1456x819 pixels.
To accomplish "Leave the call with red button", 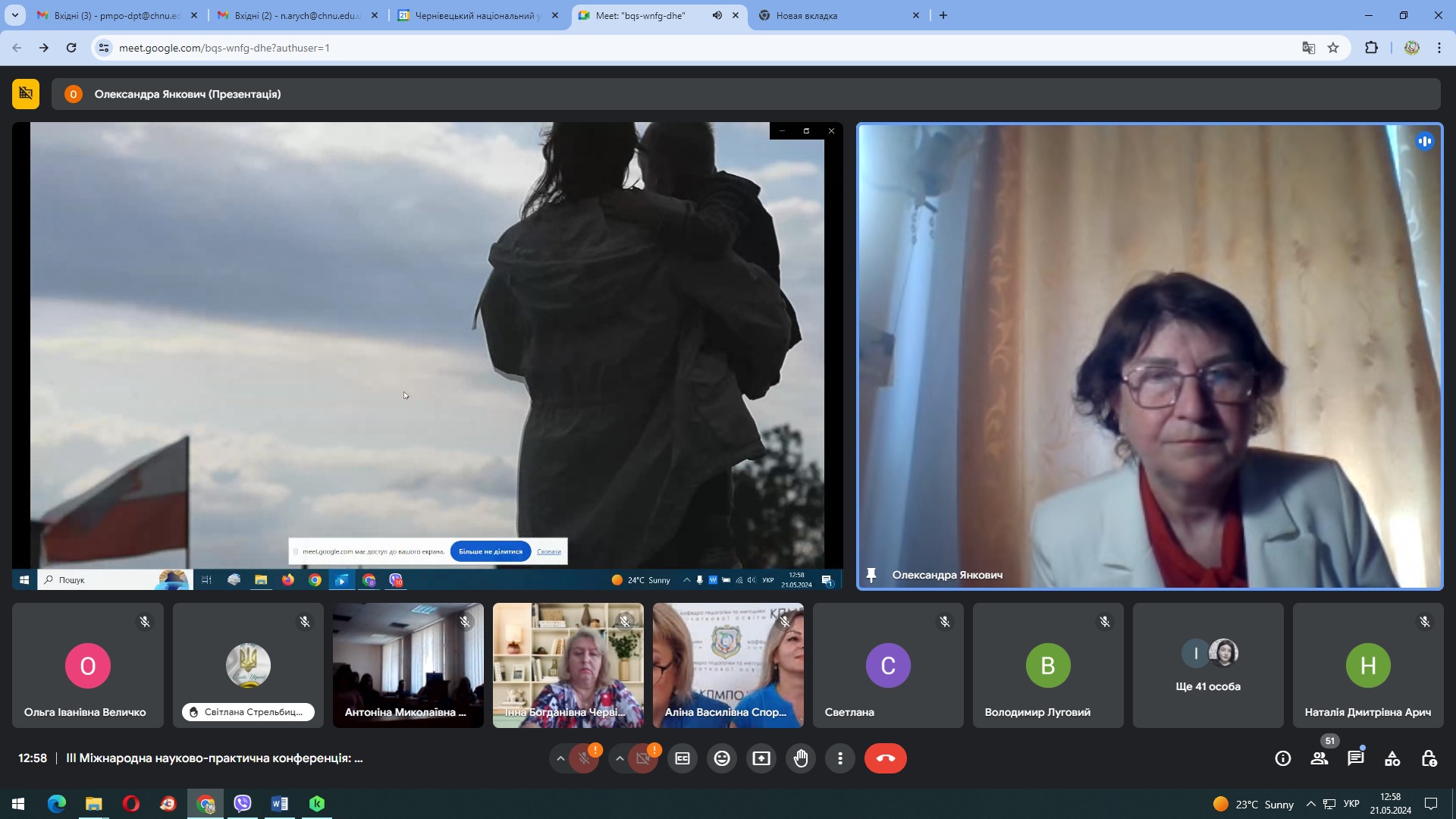I will [885, 758].
